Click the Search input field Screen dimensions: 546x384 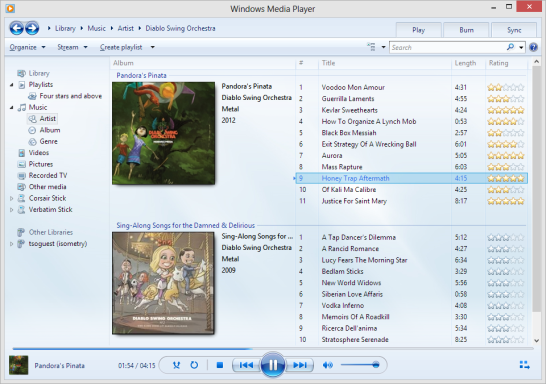pyautogui.click(x=447, y=47)
